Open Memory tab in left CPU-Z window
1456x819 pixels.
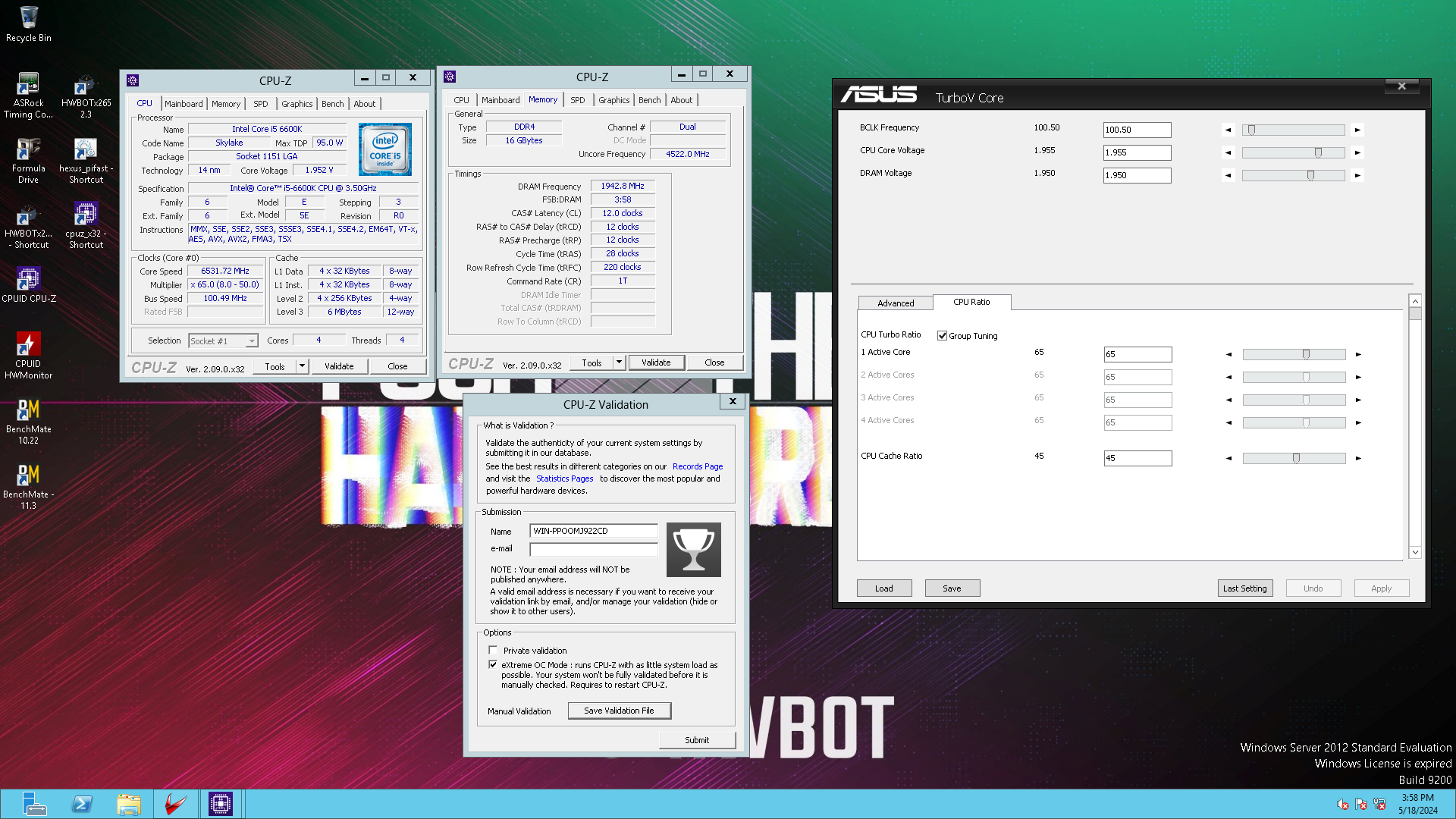click(x=226, y=104)
